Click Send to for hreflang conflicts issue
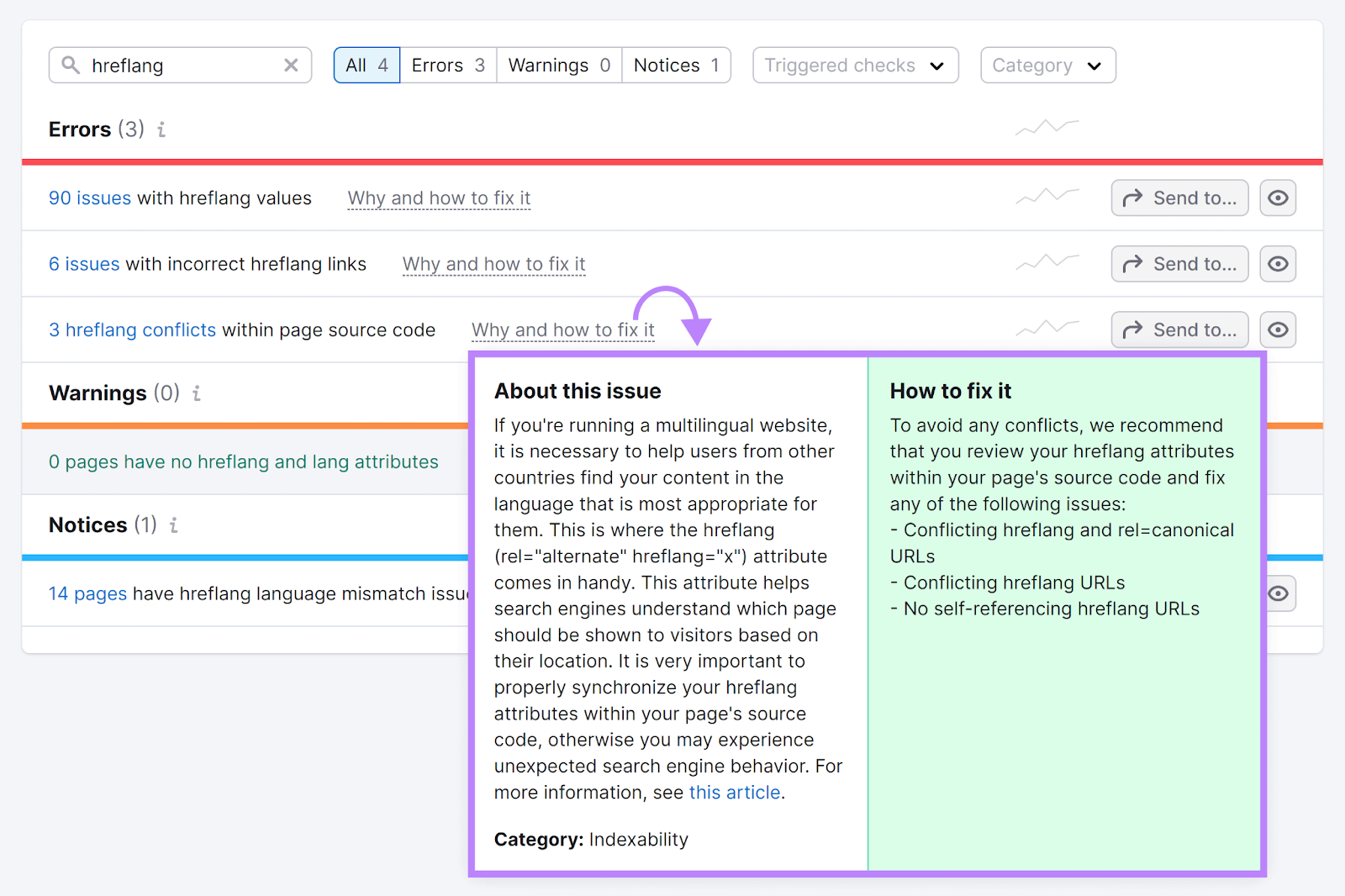 pos(1179,329)
